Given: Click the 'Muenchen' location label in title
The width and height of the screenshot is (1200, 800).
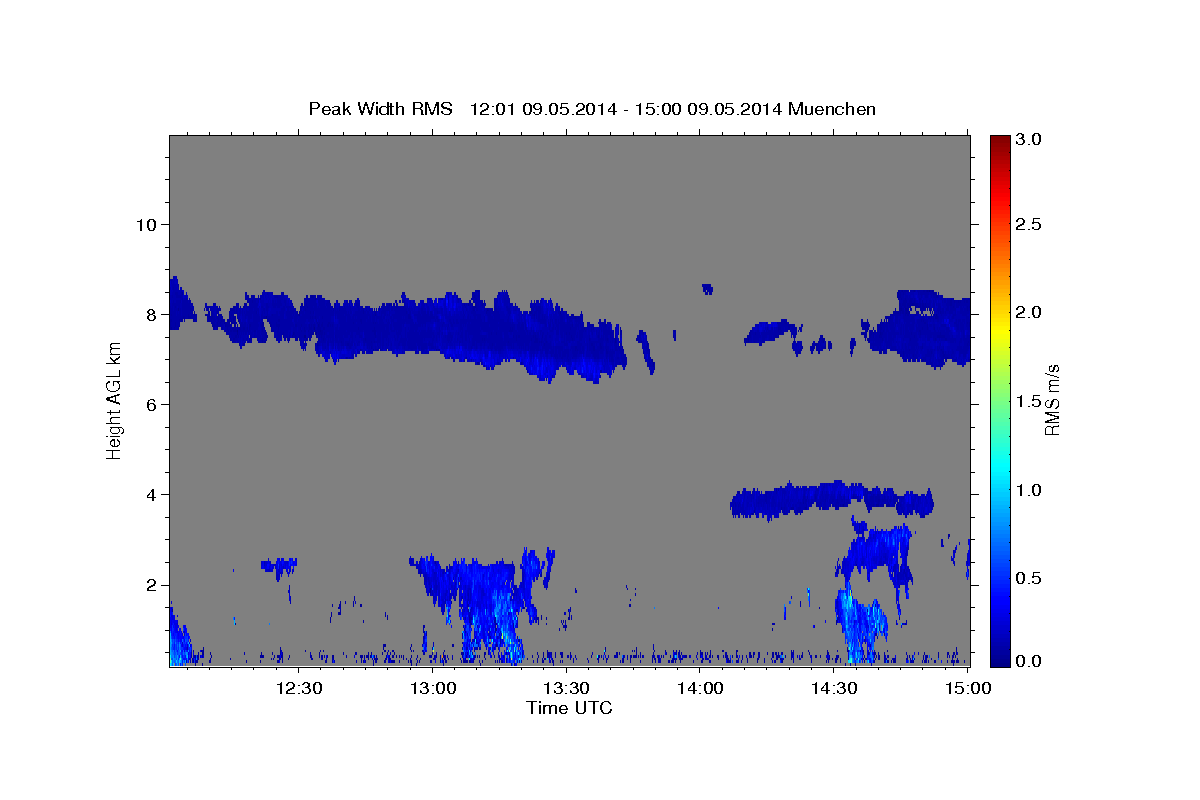Looking at the screenshot, I should click(x=832, y=108).
